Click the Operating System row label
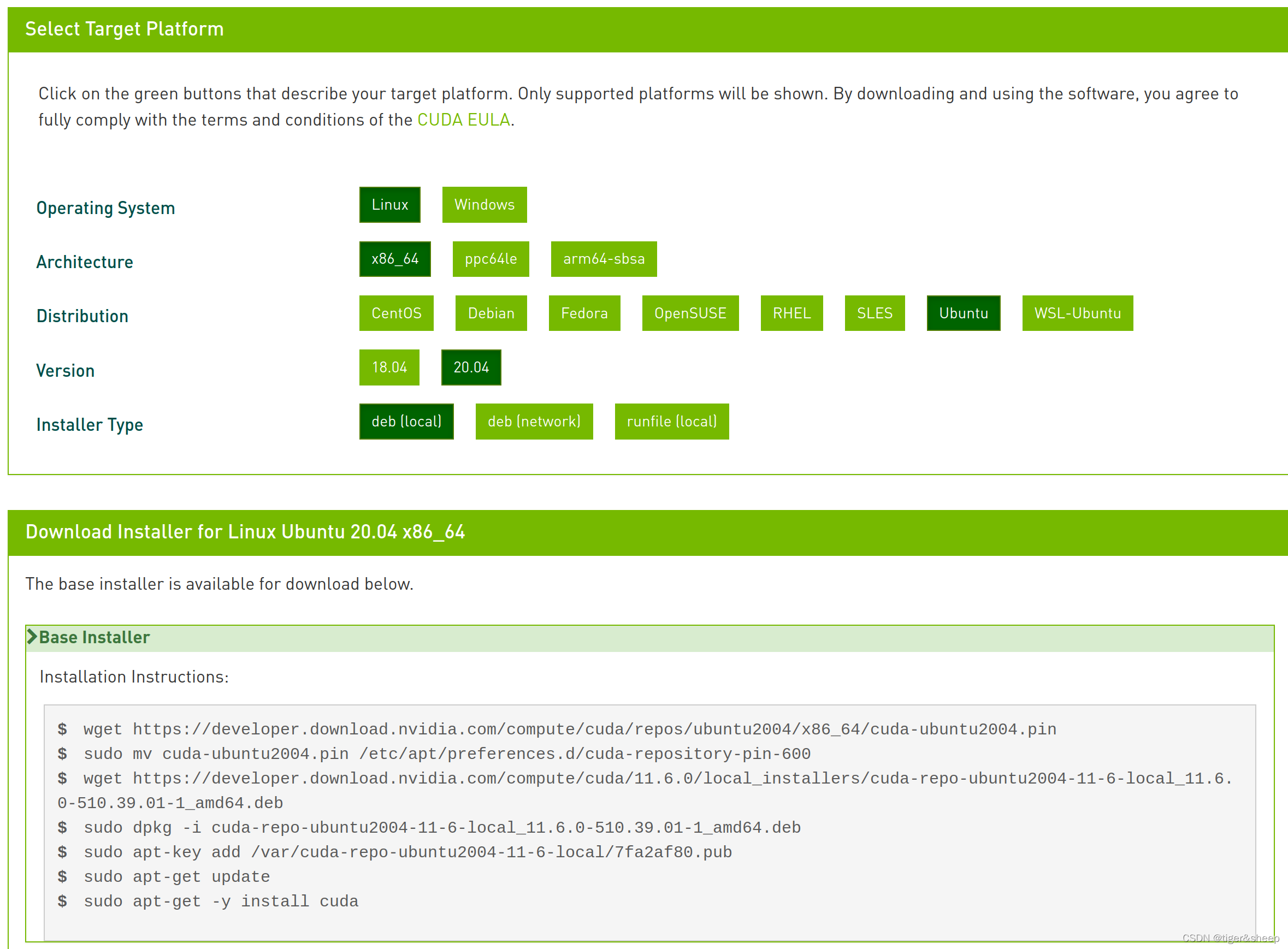1288x949 pixels. tap(106, 208)
